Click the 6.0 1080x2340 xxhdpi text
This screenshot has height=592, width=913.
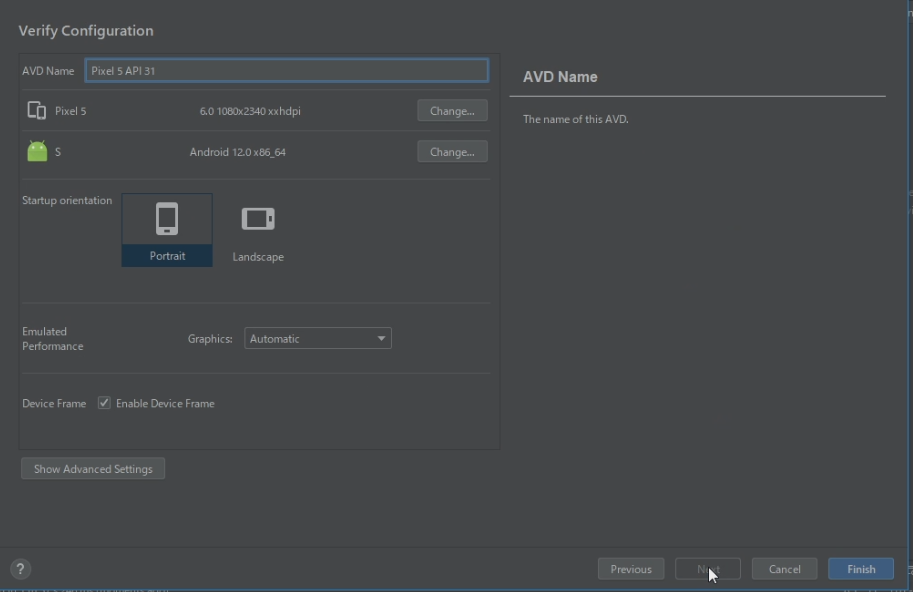[x=250, y=111]
